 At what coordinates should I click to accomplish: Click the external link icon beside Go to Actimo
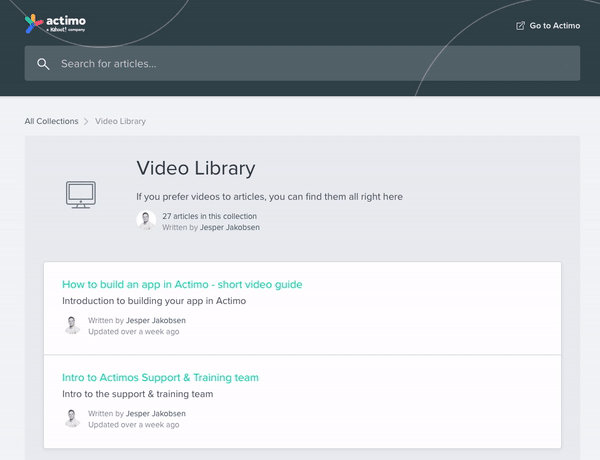[520, 26]
